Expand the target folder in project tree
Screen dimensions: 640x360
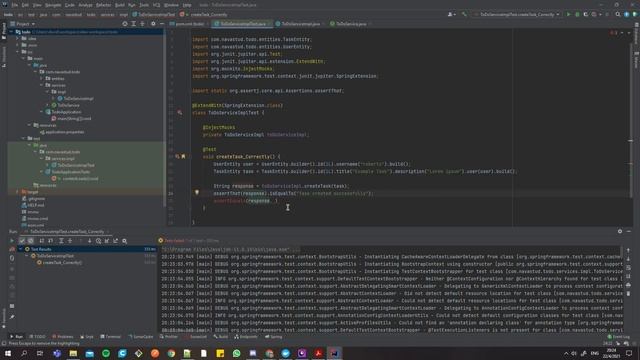(x=18, y=192)
